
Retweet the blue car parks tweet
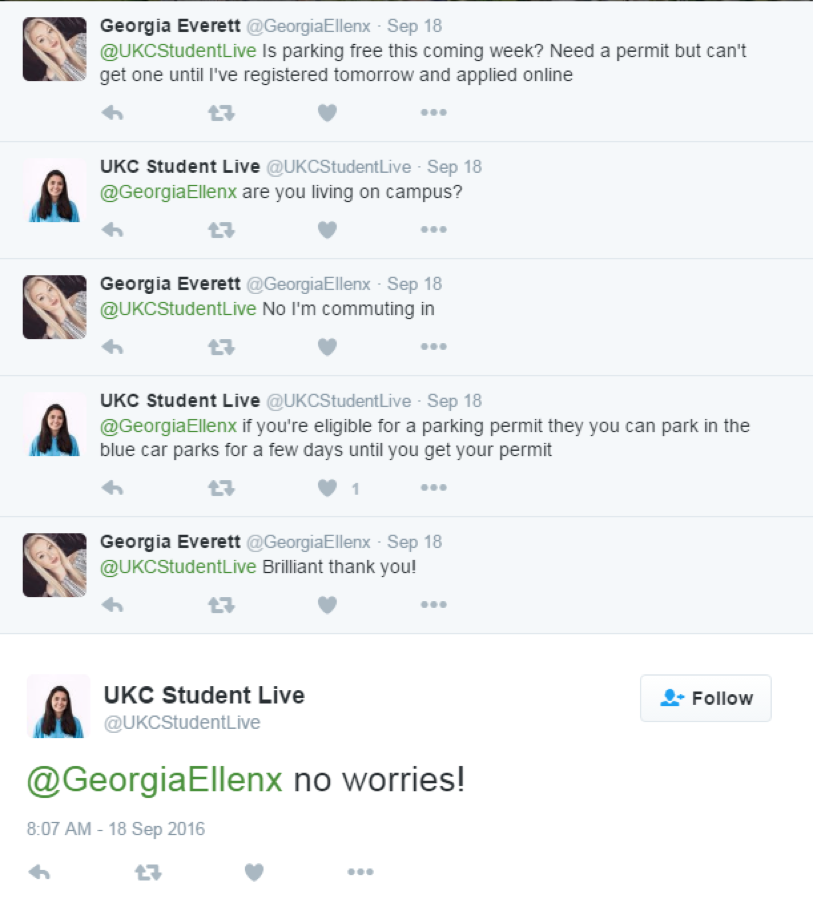click(x=220, y=489)
